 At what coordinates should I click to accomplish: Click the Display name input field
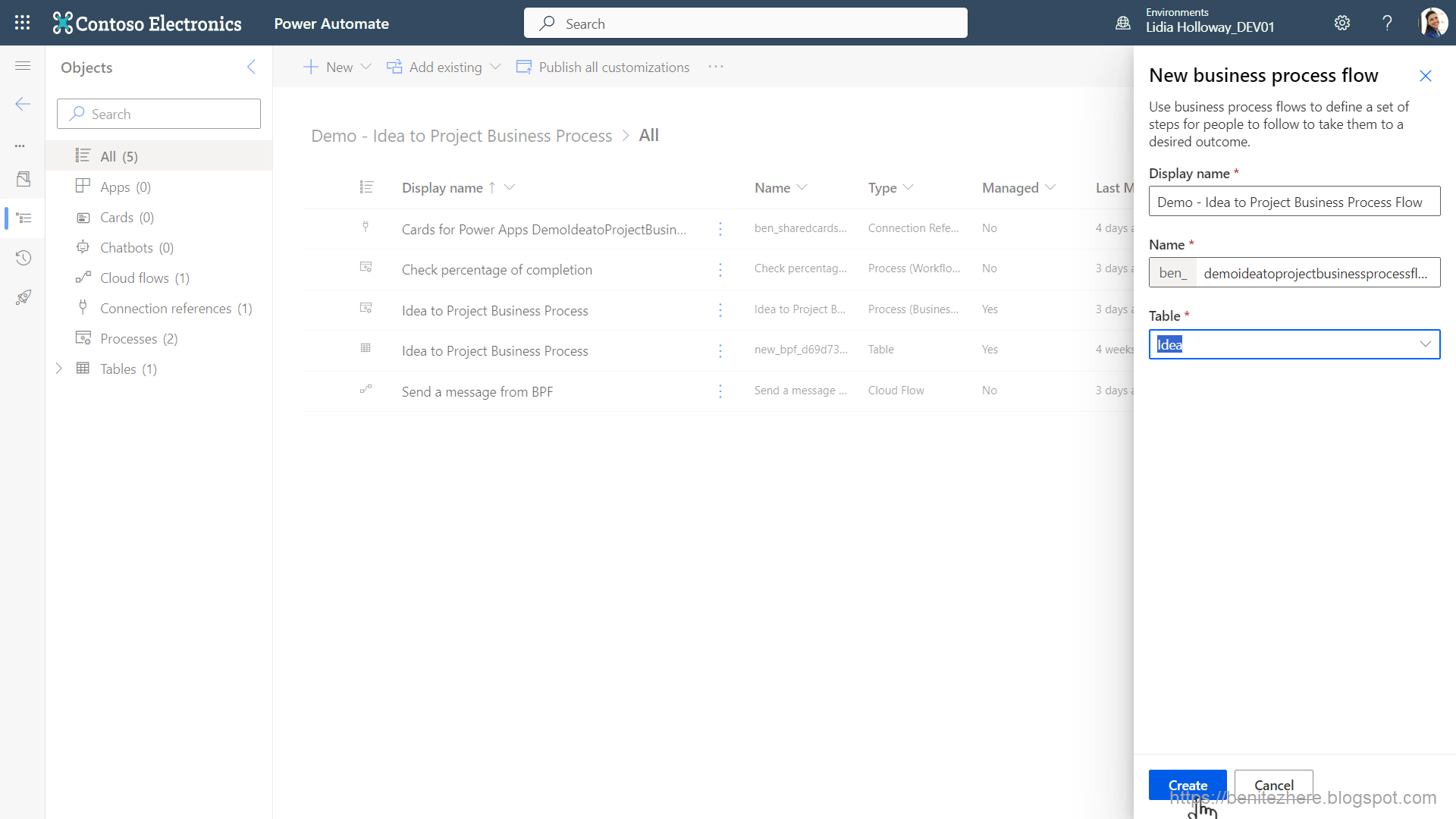click(1294, 202)
